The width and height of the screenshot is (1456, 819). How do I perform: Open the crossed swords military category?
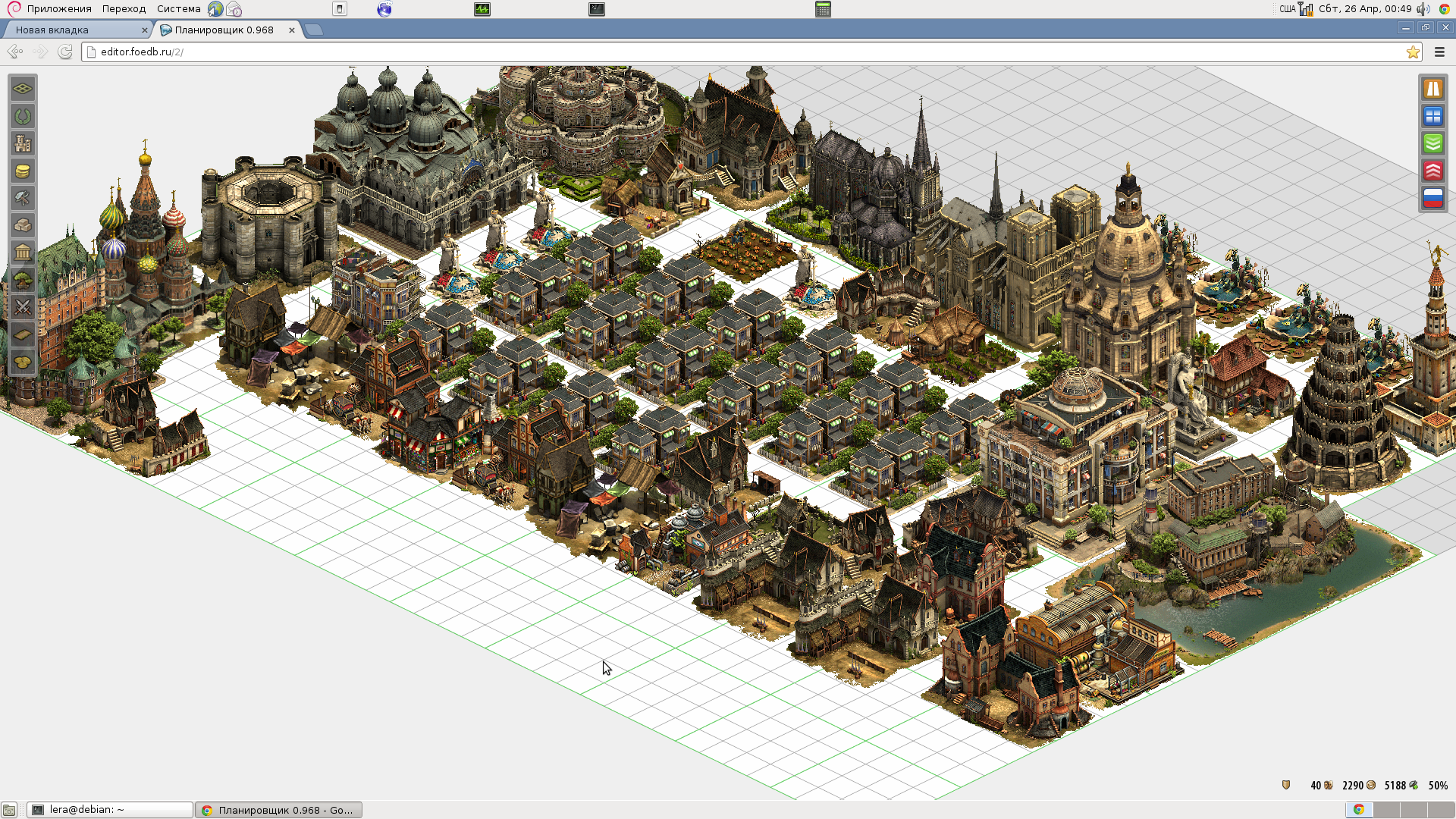click(23, 307)
